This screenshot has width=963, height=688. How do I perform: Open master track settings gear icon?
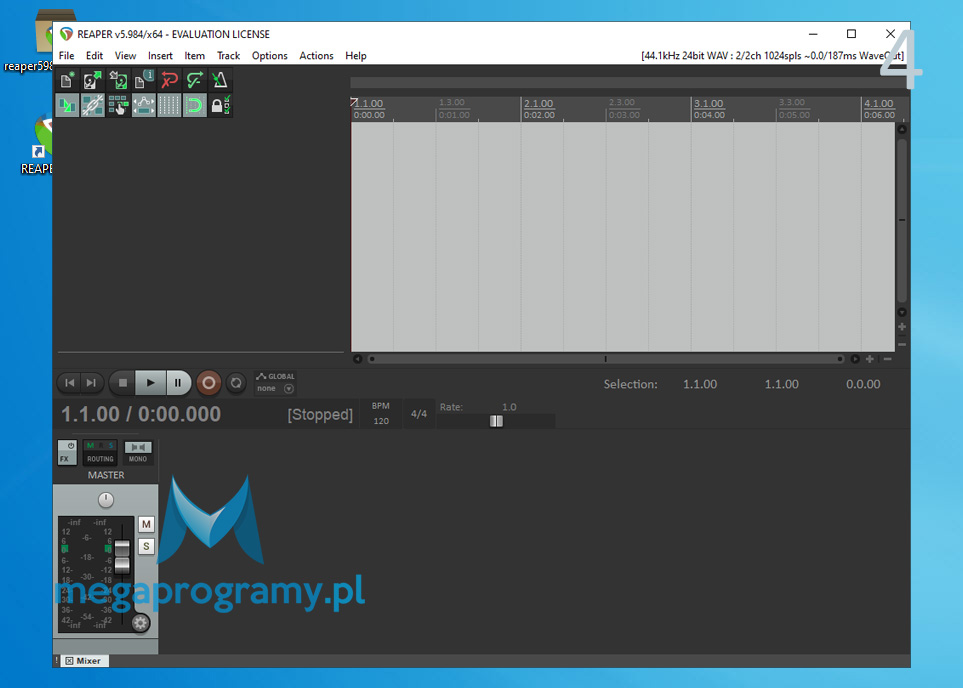click(140, 624)
